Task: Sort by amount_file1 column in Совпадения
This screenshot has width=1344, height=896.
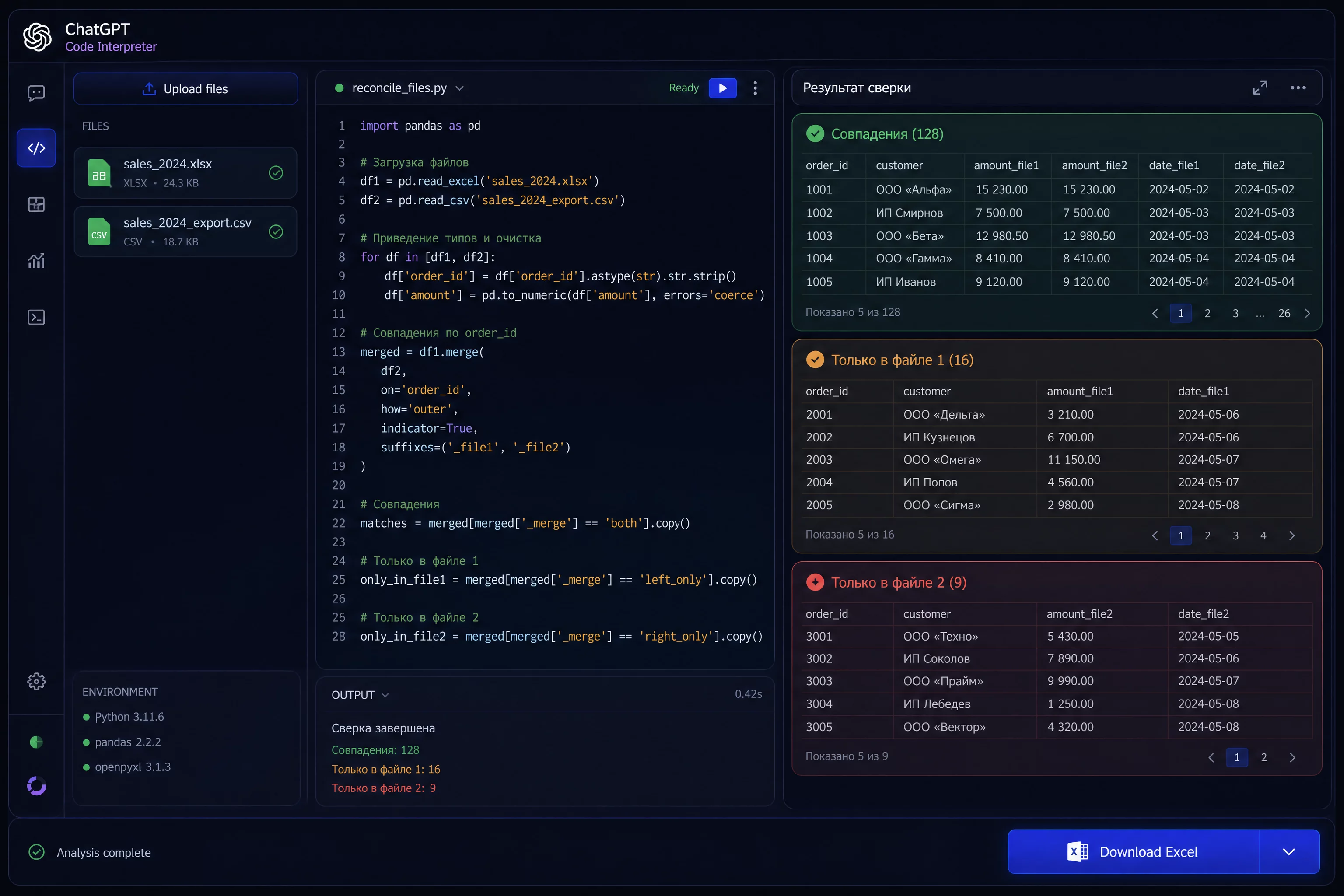Action: (1006, 165)
